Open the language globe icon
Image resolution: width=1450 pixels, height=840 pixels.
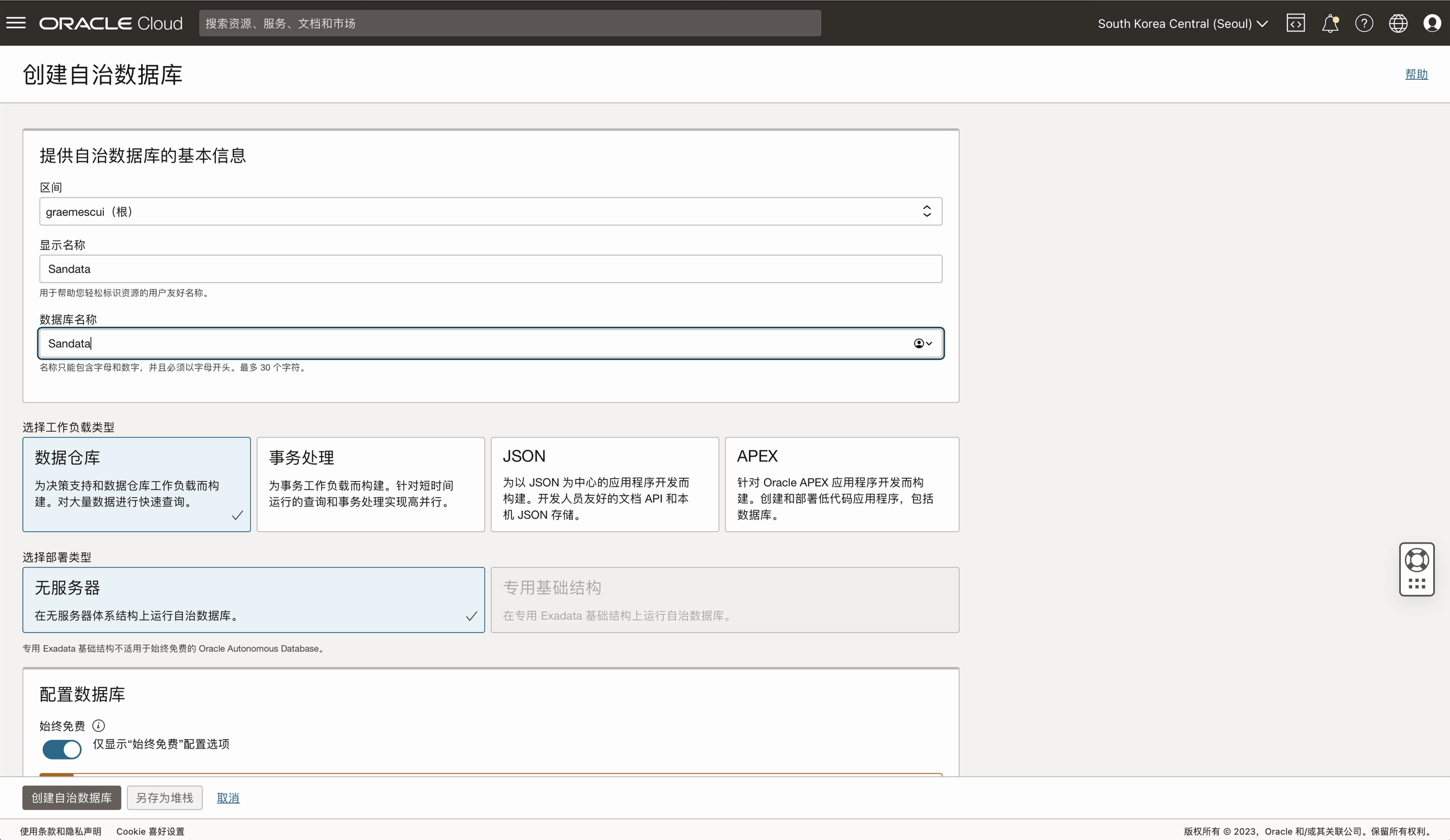[x=1398, y=23]
